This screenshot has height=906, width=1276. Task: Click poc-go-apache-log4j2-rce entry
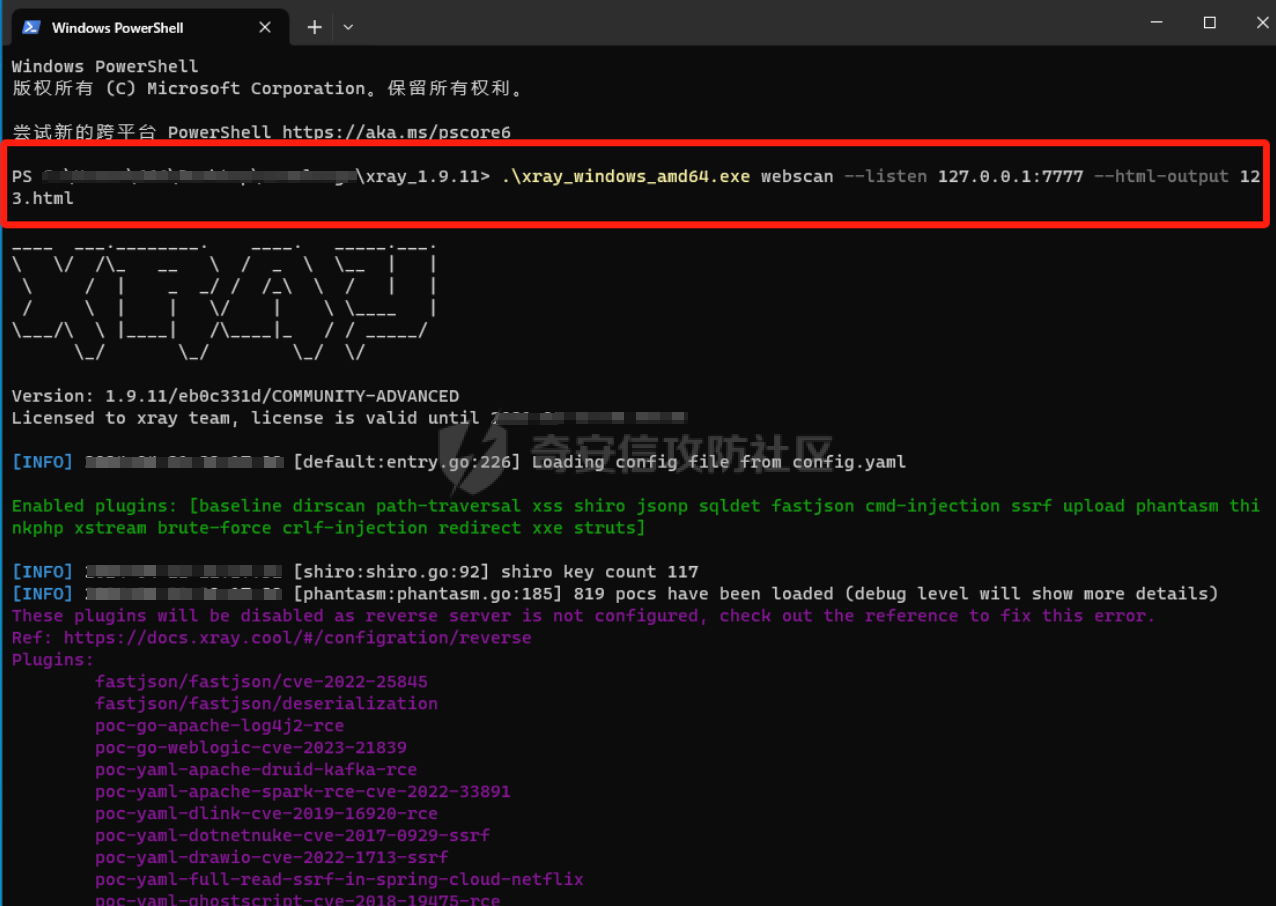click(x=220, y=726)
